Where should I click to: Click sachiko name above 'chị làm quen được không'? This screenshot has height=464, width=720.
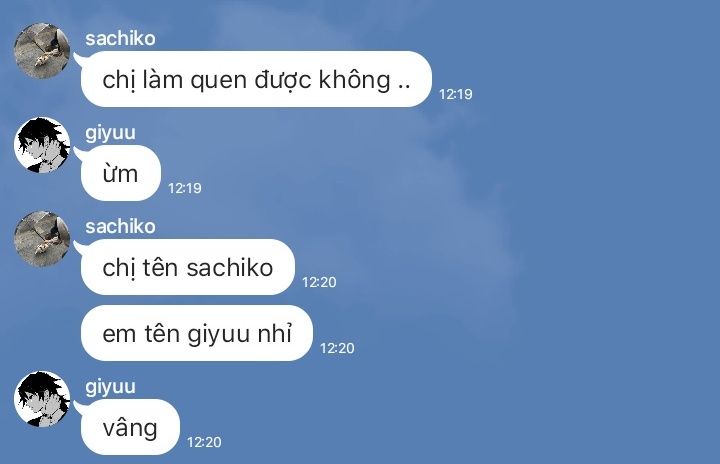120,39
